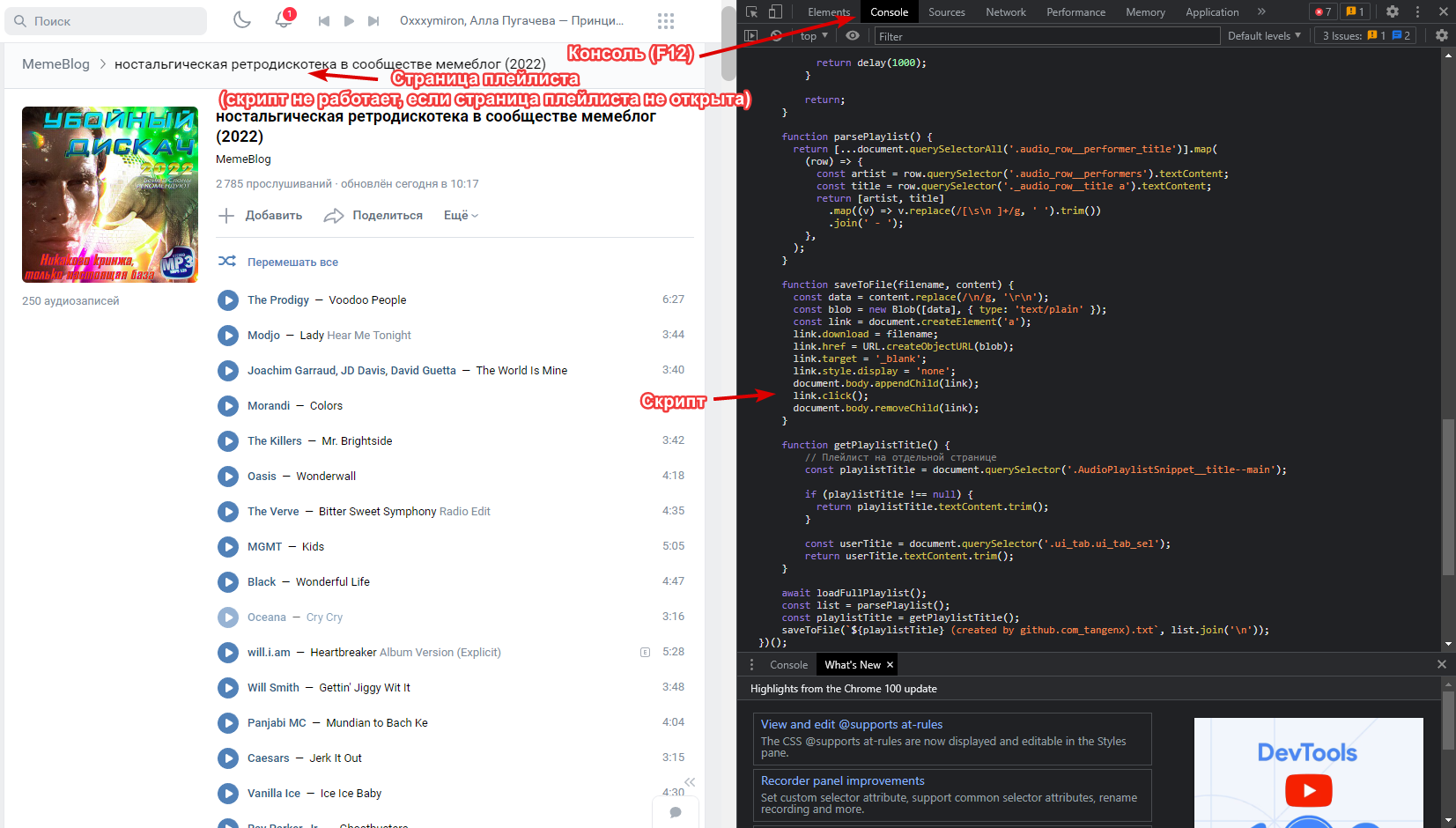Play will.i.am — Heartbreaker
This screenshot has height=828, width=1456.
[x=228, y=653]
